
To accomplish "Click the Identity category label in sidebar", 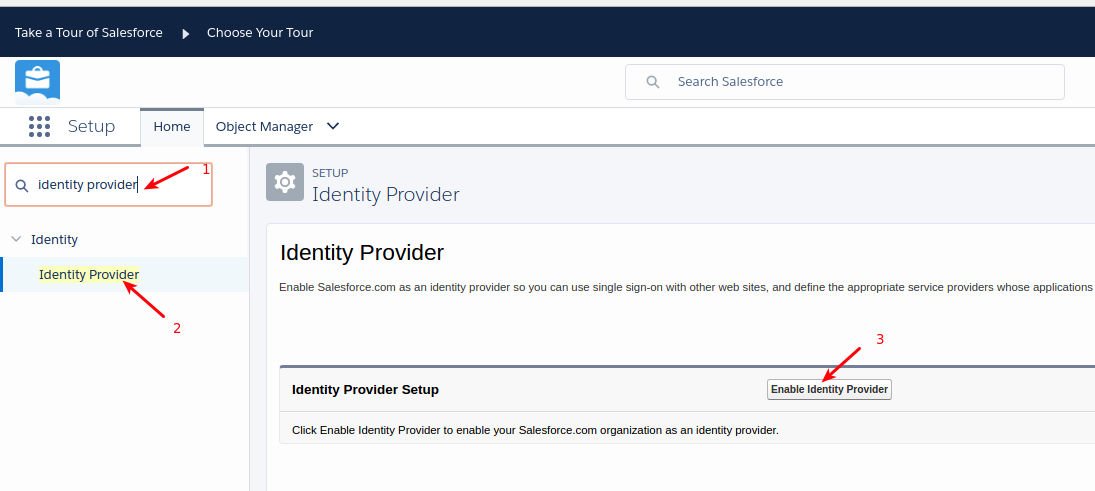I will click(x=55, y=240).
